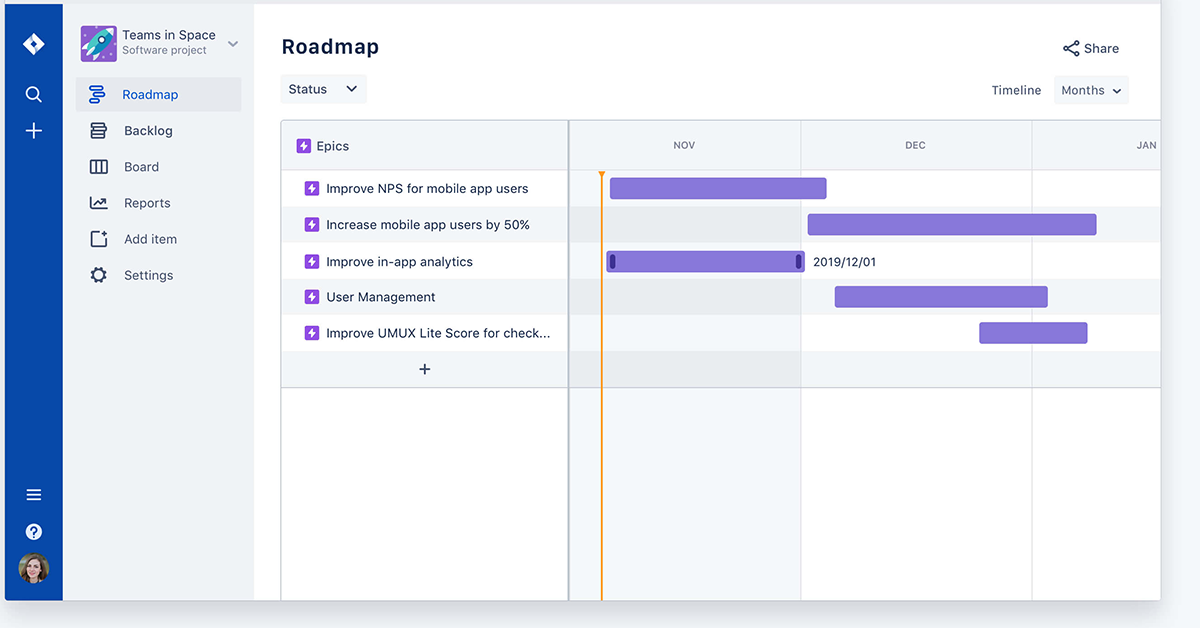1200x628 pixels.
Task: Select the Add item icon
Action: pyautogui.click(x=97, y=238)
